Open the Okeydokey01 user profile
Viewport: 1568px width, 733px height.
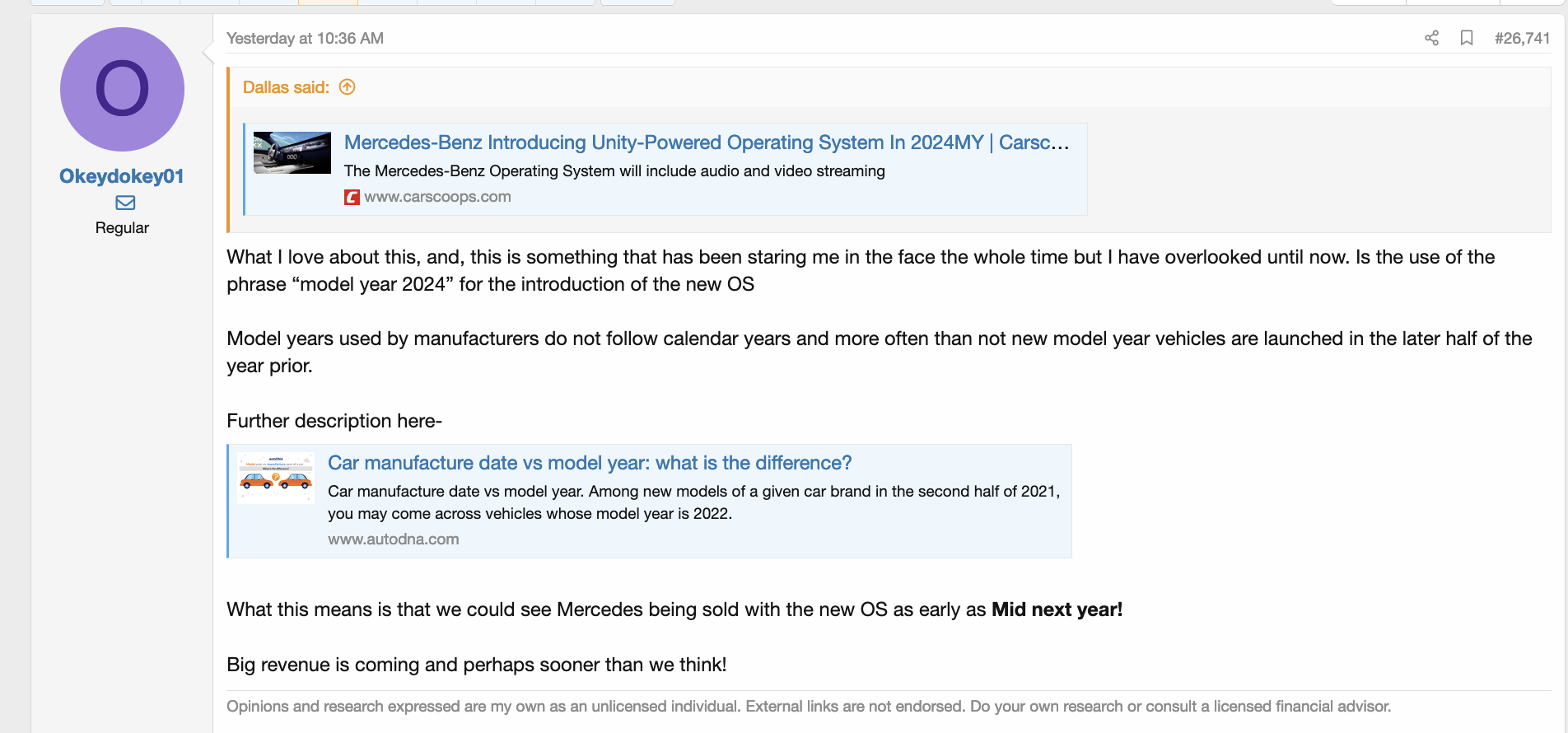(121, 176)
